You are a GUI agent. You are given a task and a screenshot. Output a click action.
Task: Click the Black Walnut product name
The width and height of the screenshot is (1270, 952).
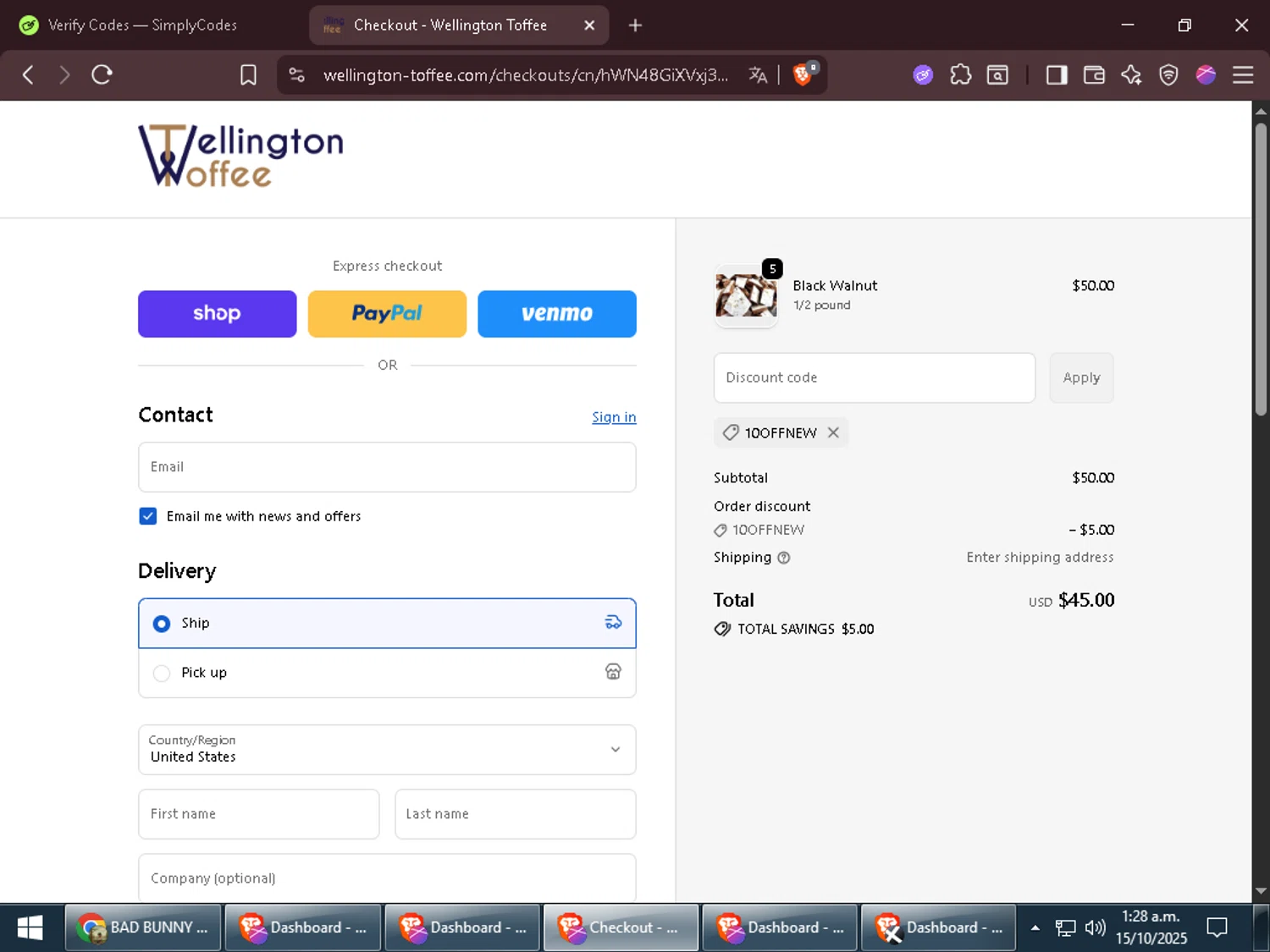pyautogui.click(x=835, y=286)
